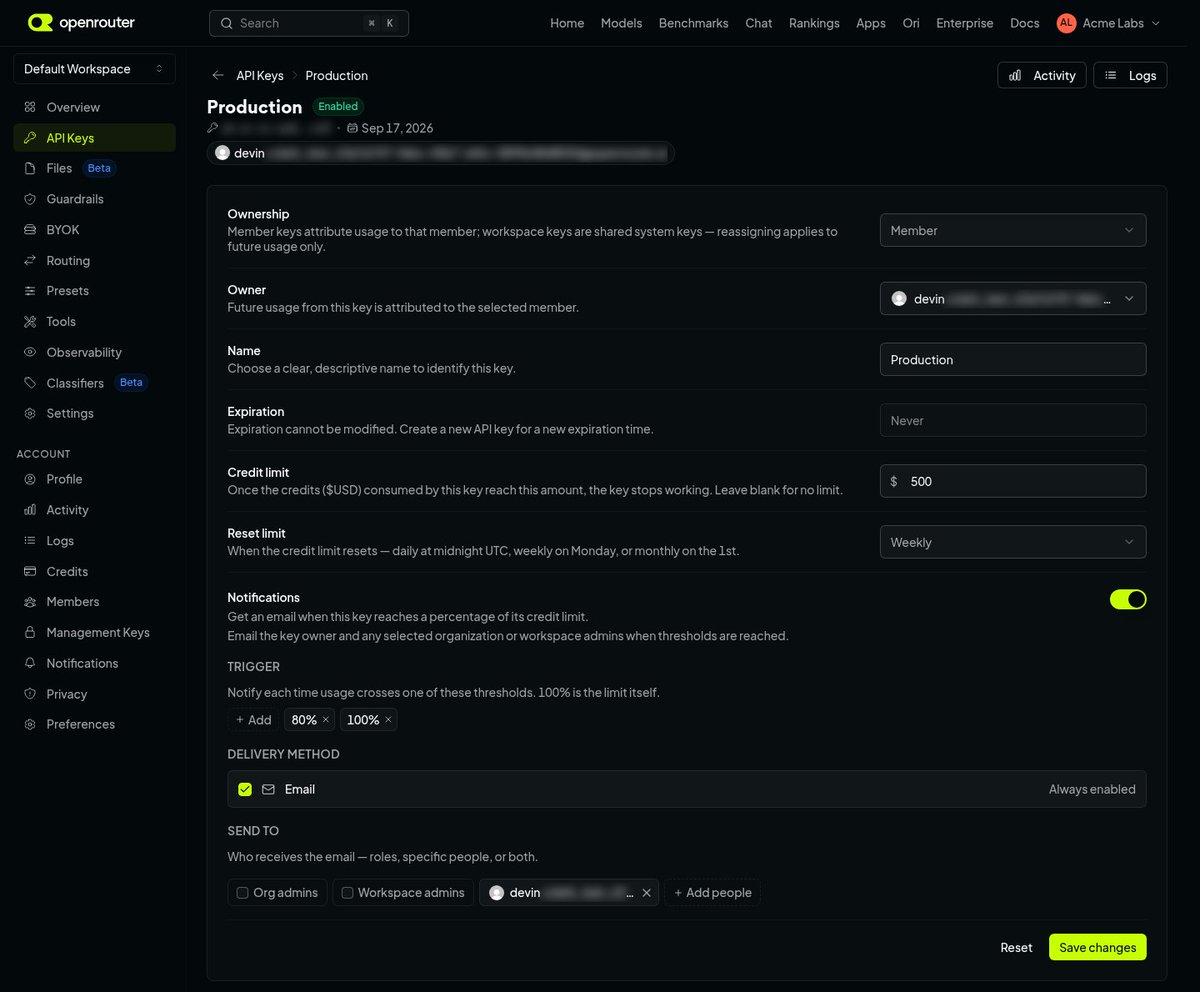Click the Search box in header
Screen dimensions: 1200x992
click(309, 23)
